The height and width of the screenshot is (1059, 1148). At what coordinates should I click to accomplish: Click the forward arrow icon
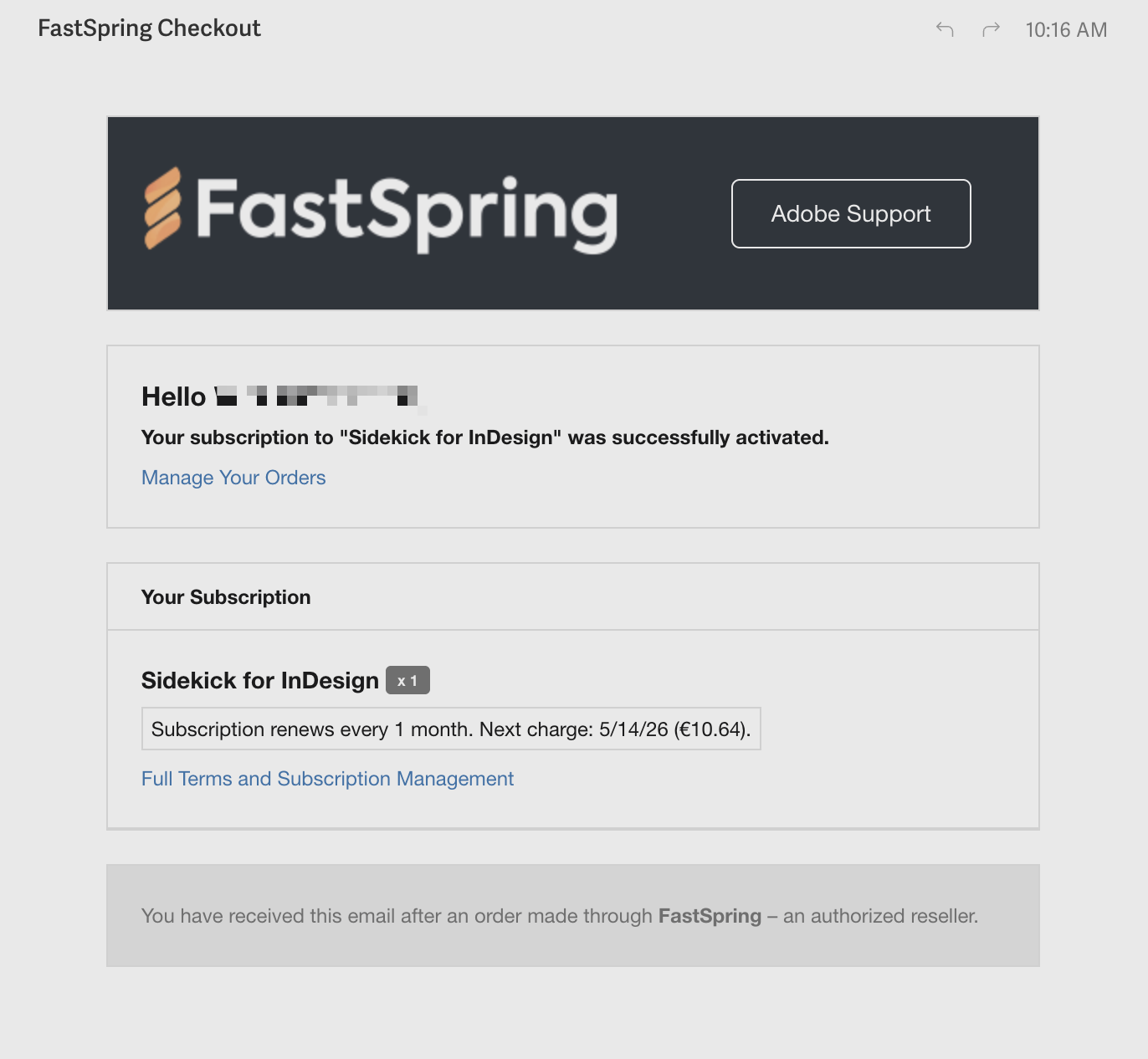click(991, 29)
